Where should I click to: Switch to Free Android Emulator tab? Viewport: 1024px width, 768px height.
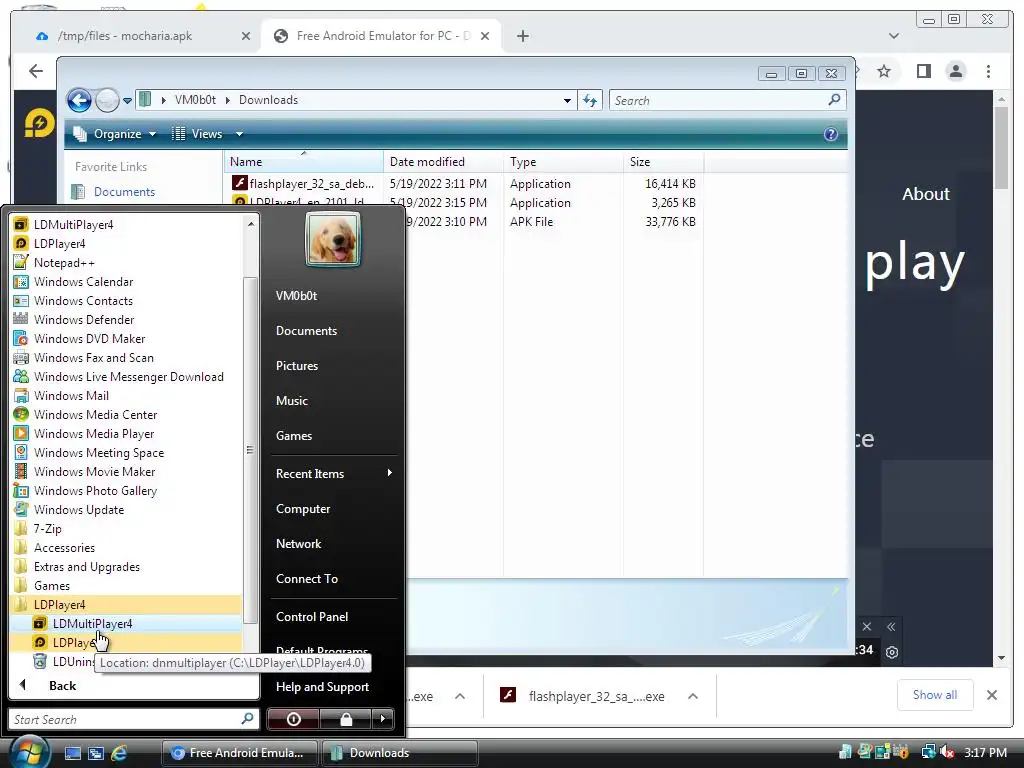pos(383,36)
